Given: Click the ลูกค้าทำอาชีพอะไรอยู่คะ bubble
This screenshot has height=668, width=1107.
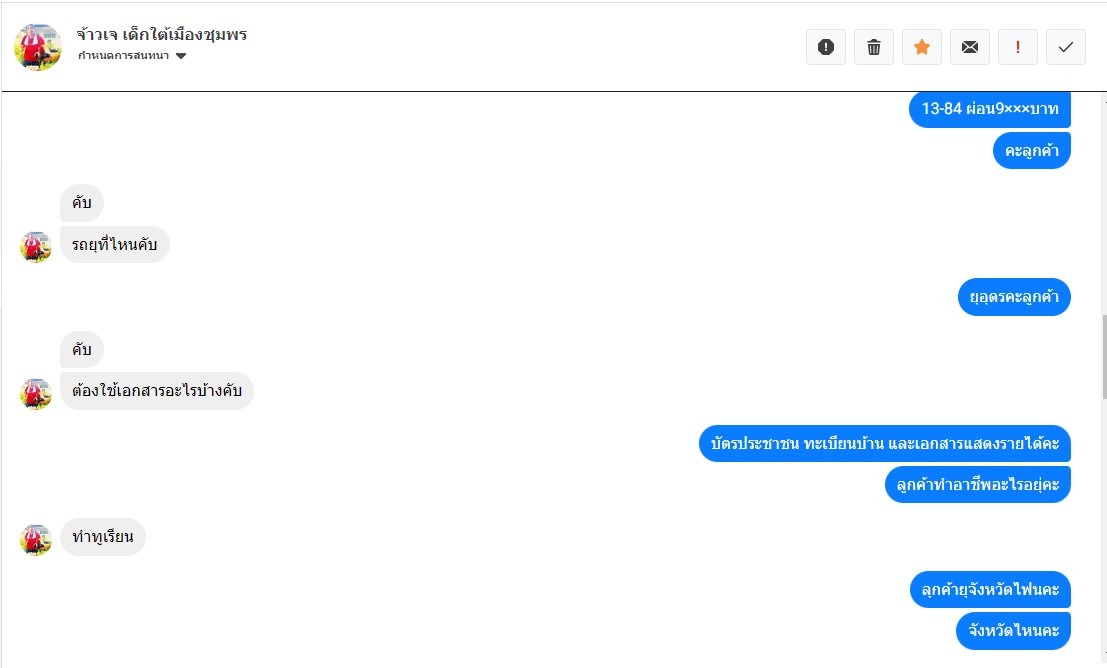Looking at the screenshot, I should point(977,485).
